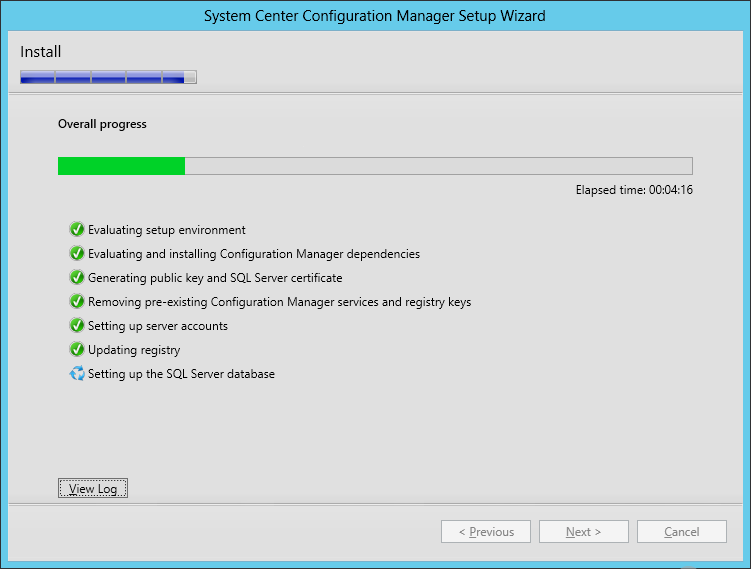The width and height of the screenshot is (751, 569).
Task: Click the Cancel button
Action: (682, 532)
